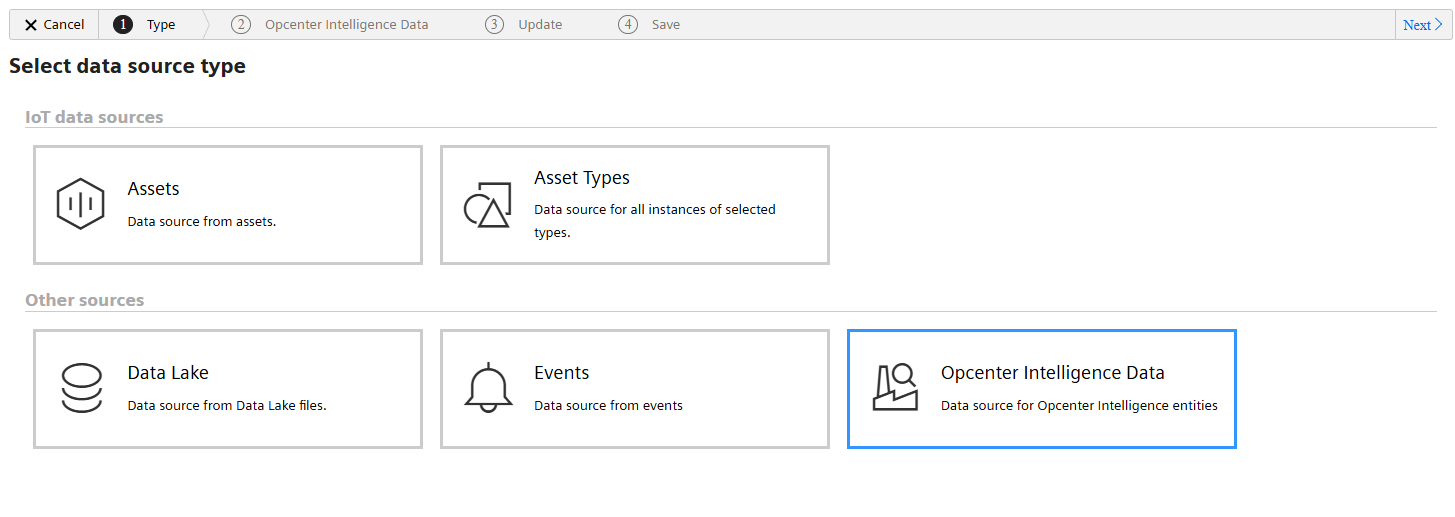Select the Asset Types title text
Viewport: 1455px width, 517px height.
click(x=582, y=178)
